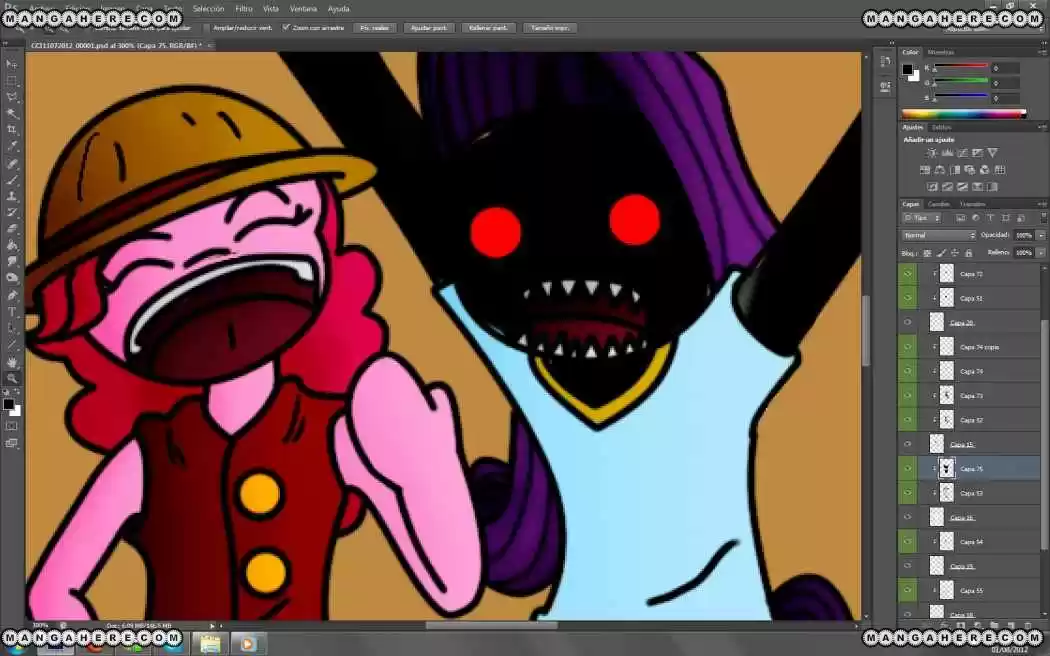Switch to the Trazados tab
The height and width of the screenshot is (656, 1050).
click(x=972, y=204)
